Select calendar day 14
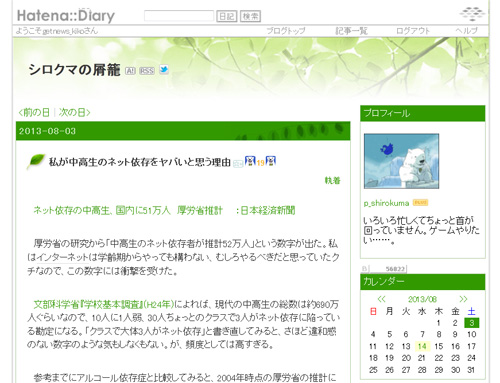The height and width of the screenshot is (383, 500). (x=422, y=346)
